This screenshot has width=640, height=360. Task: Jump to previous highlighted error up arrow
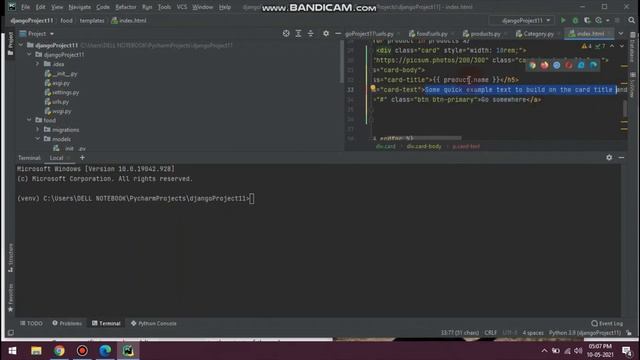[612, 46]
